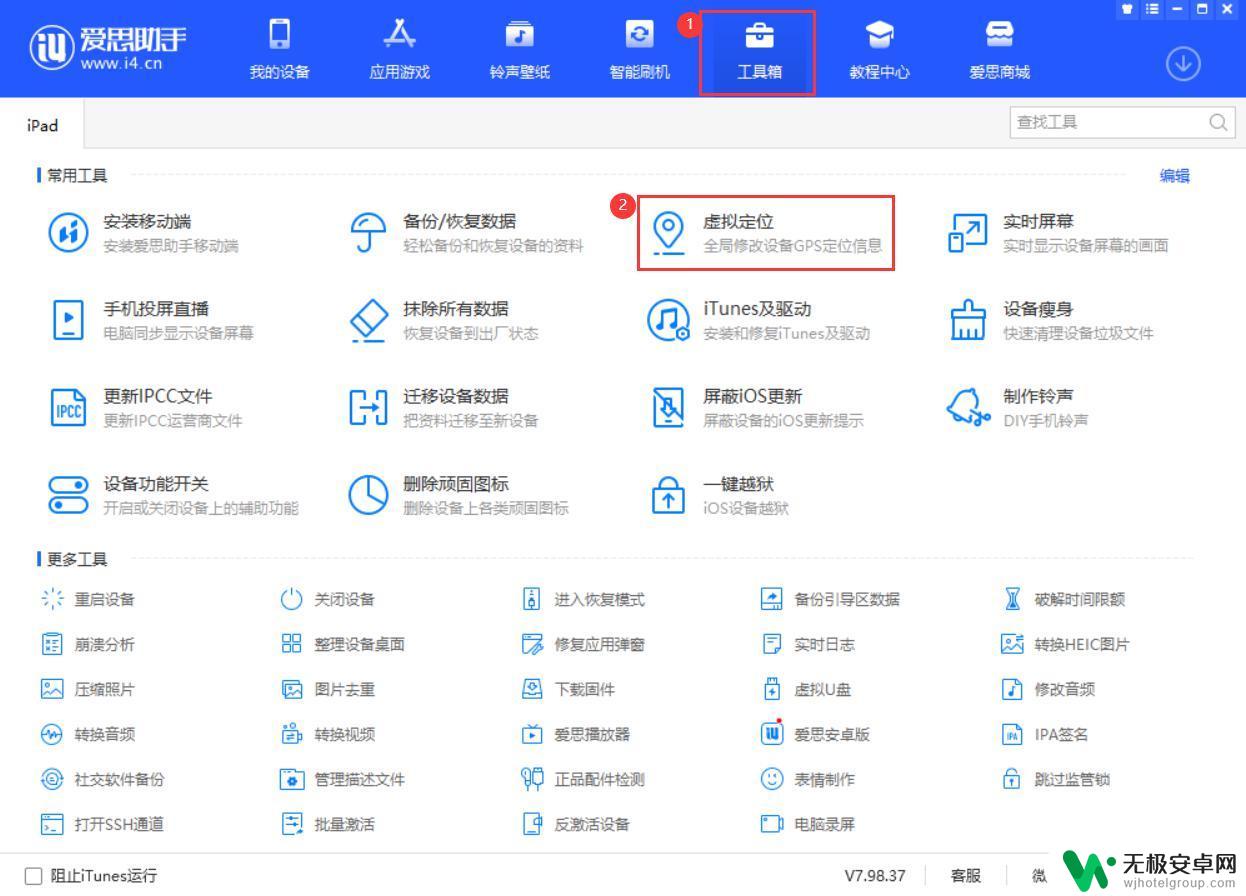
Task: Open the 爱思商城 store section
Action: coord(1000,50)
